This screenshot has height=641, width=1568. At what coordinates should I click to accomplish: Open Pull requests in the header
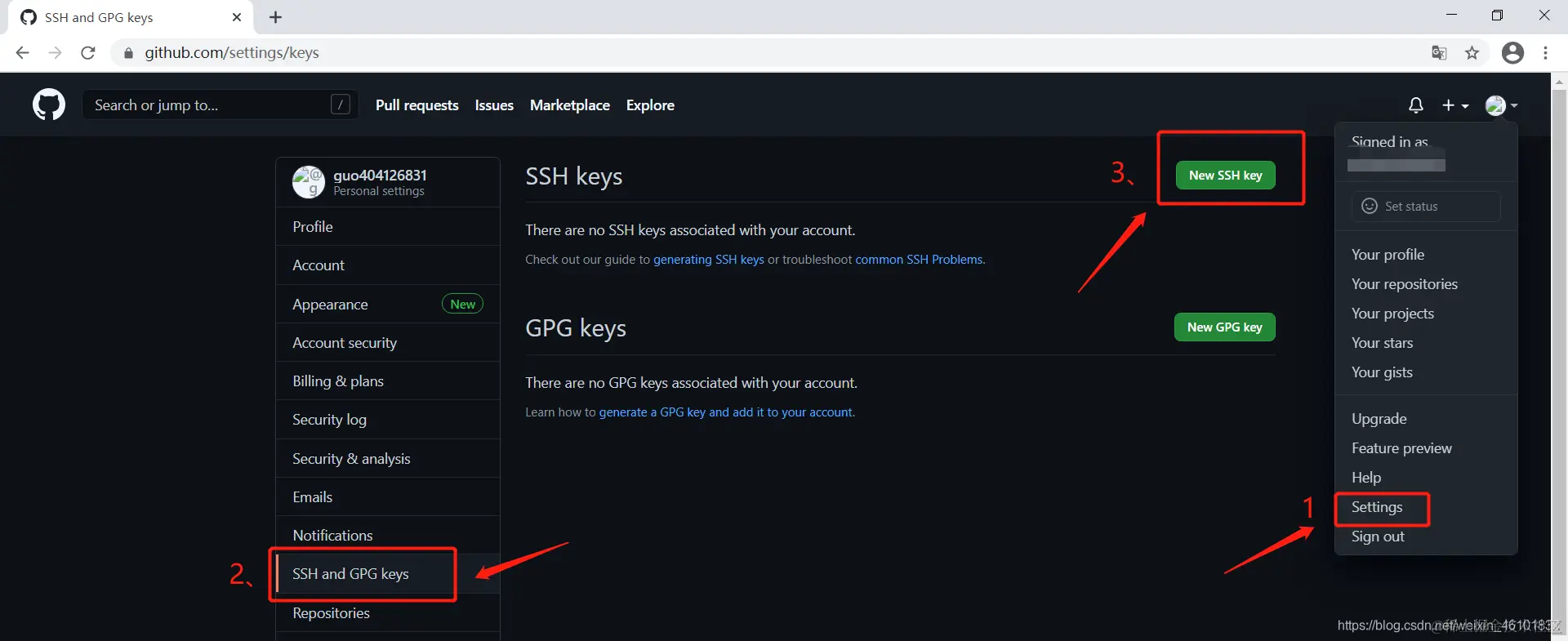tap(417, 105)
